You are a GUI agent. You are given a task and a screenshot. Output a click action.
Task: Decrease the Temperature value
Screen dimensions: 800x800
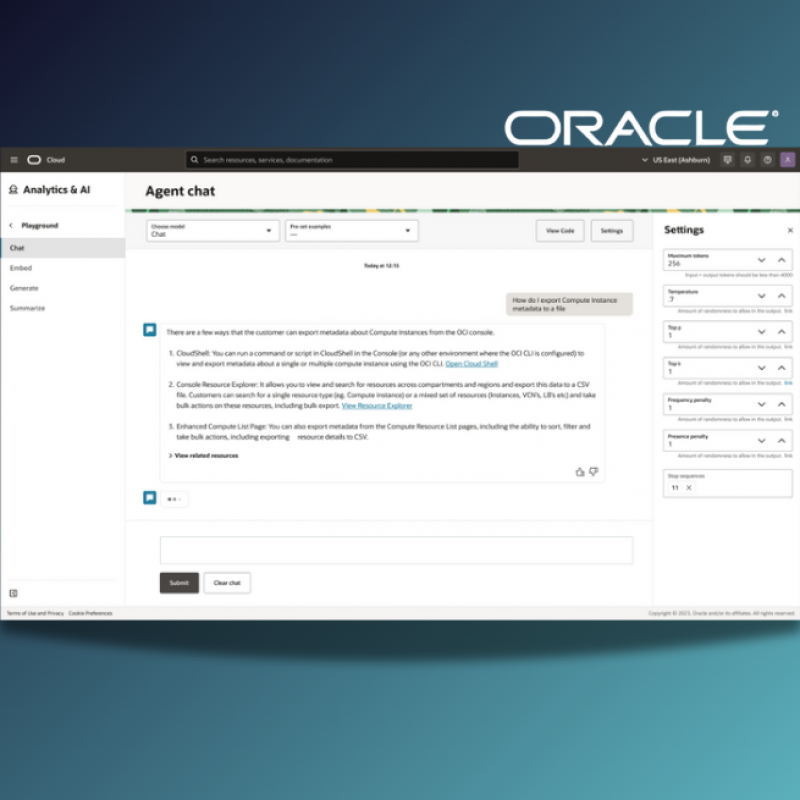point(761,296)
